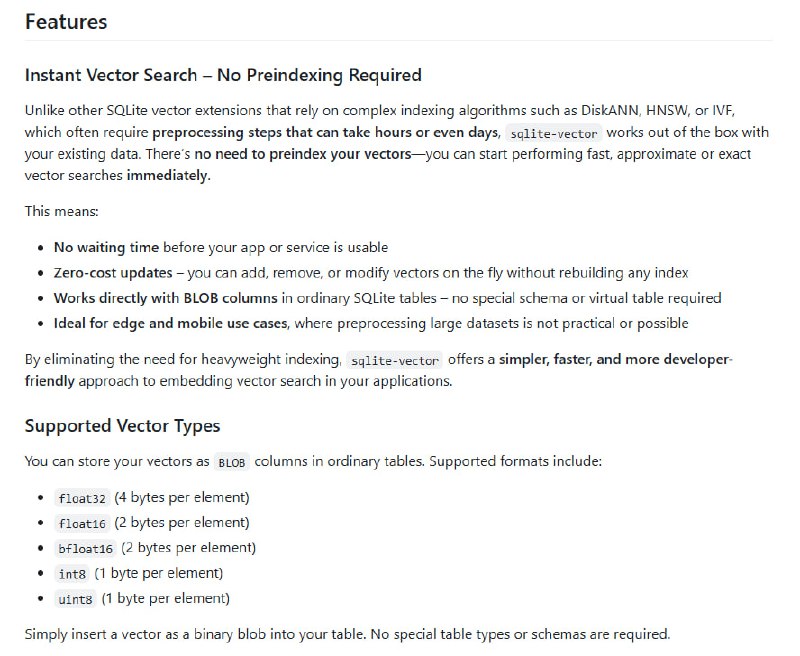Viewport: 800px width, 656px height.
Task: Click the Features heading
Action: click(x=66, y=21)
